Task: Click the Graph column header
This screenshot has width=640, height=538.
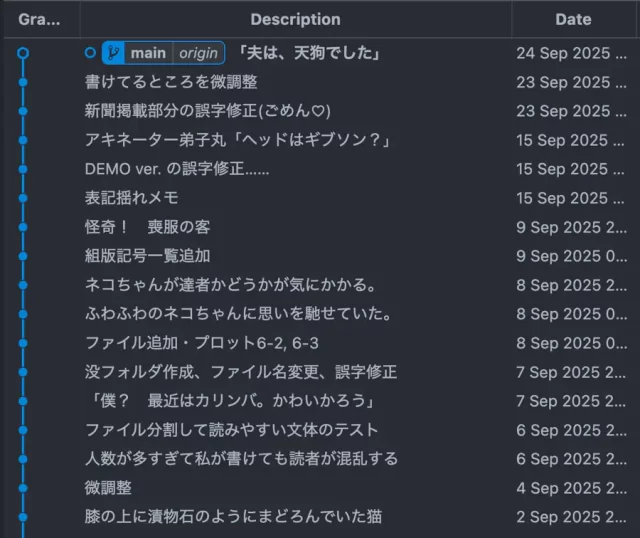Action: pos(39,19)
